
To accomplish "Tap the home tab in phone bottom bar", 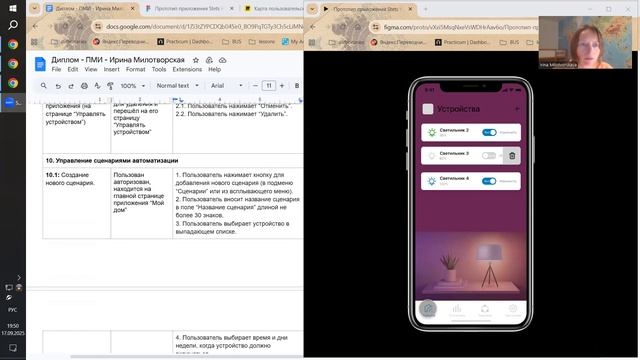I will click(x=428, y=309).
